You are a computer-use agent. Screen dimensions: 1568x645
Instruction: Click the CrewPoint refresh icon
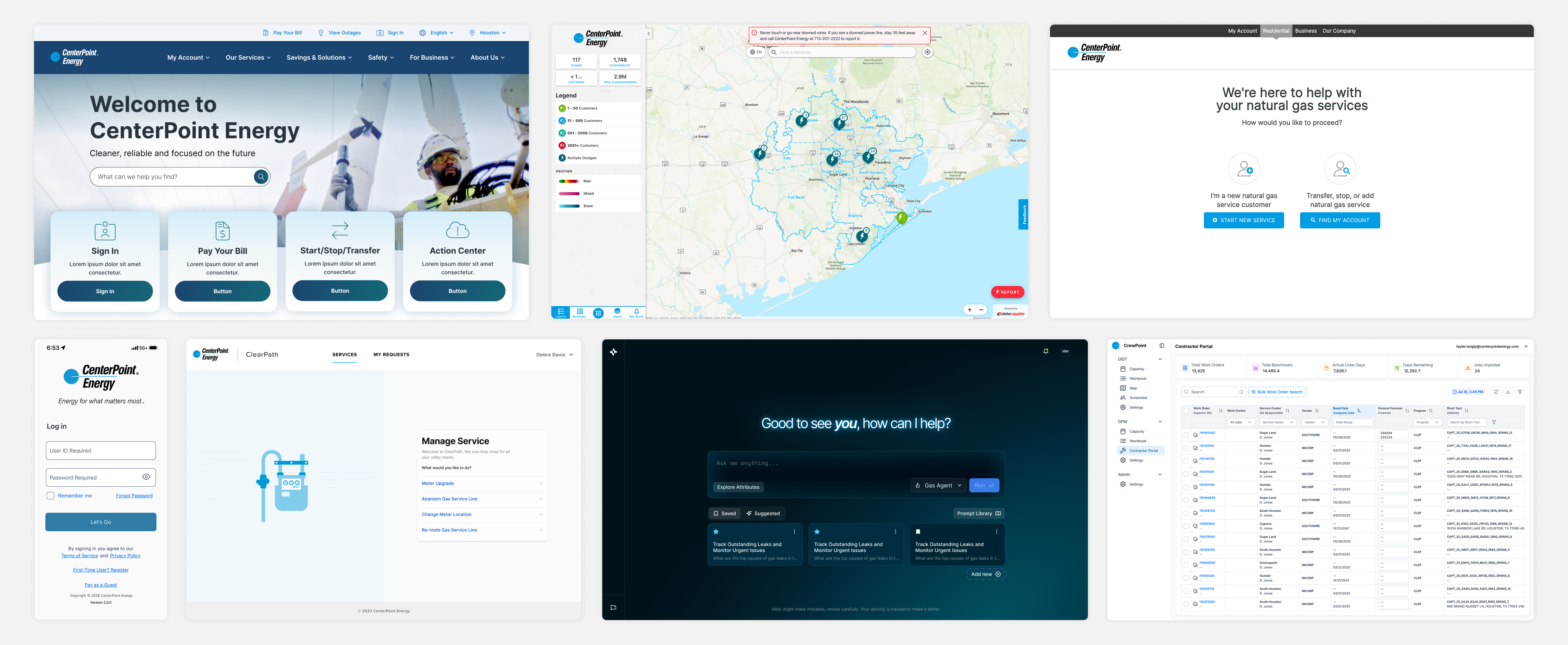(1496, 392)
